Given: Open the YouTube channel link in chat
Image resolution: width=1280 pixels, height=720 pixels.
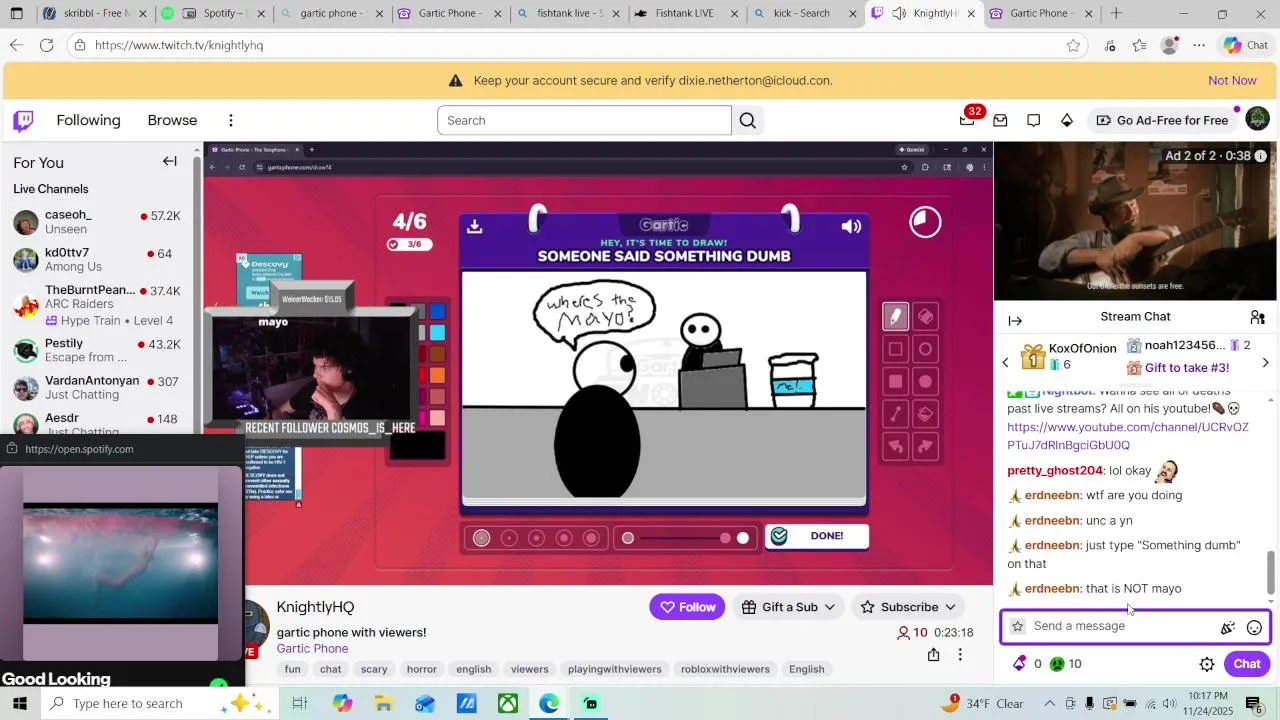Looking at the screenshot, I should point(1127,436).
